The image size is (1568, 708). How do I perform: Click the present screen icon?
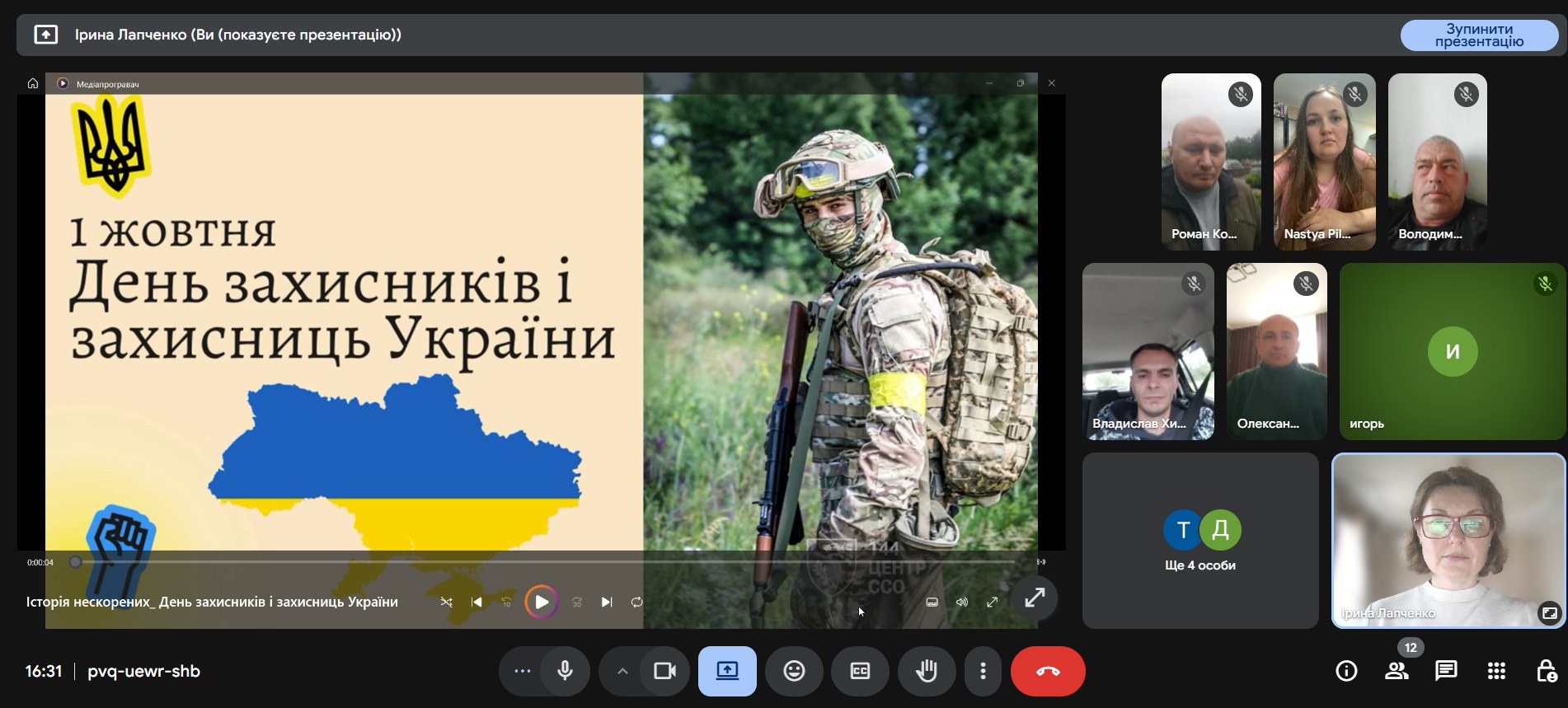pyautogui.click(x=727, y=671)
